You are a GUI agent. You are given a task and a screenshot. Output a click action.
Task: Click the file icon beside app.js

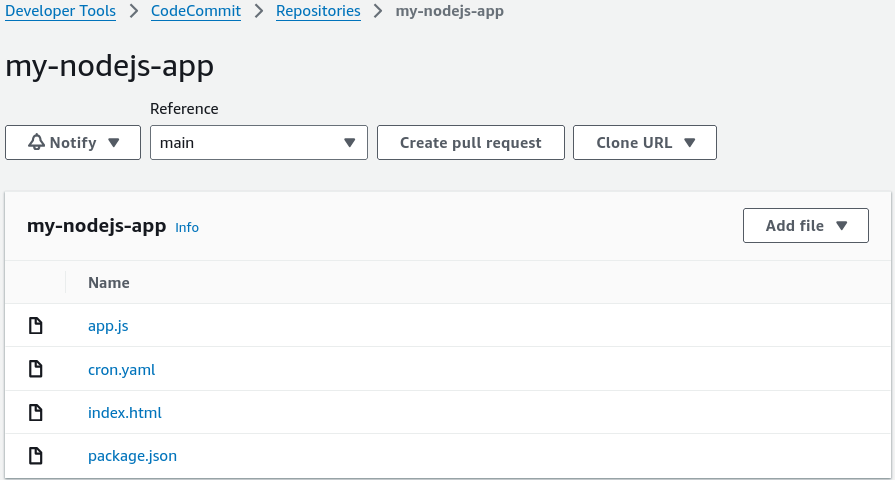[35, 325]
